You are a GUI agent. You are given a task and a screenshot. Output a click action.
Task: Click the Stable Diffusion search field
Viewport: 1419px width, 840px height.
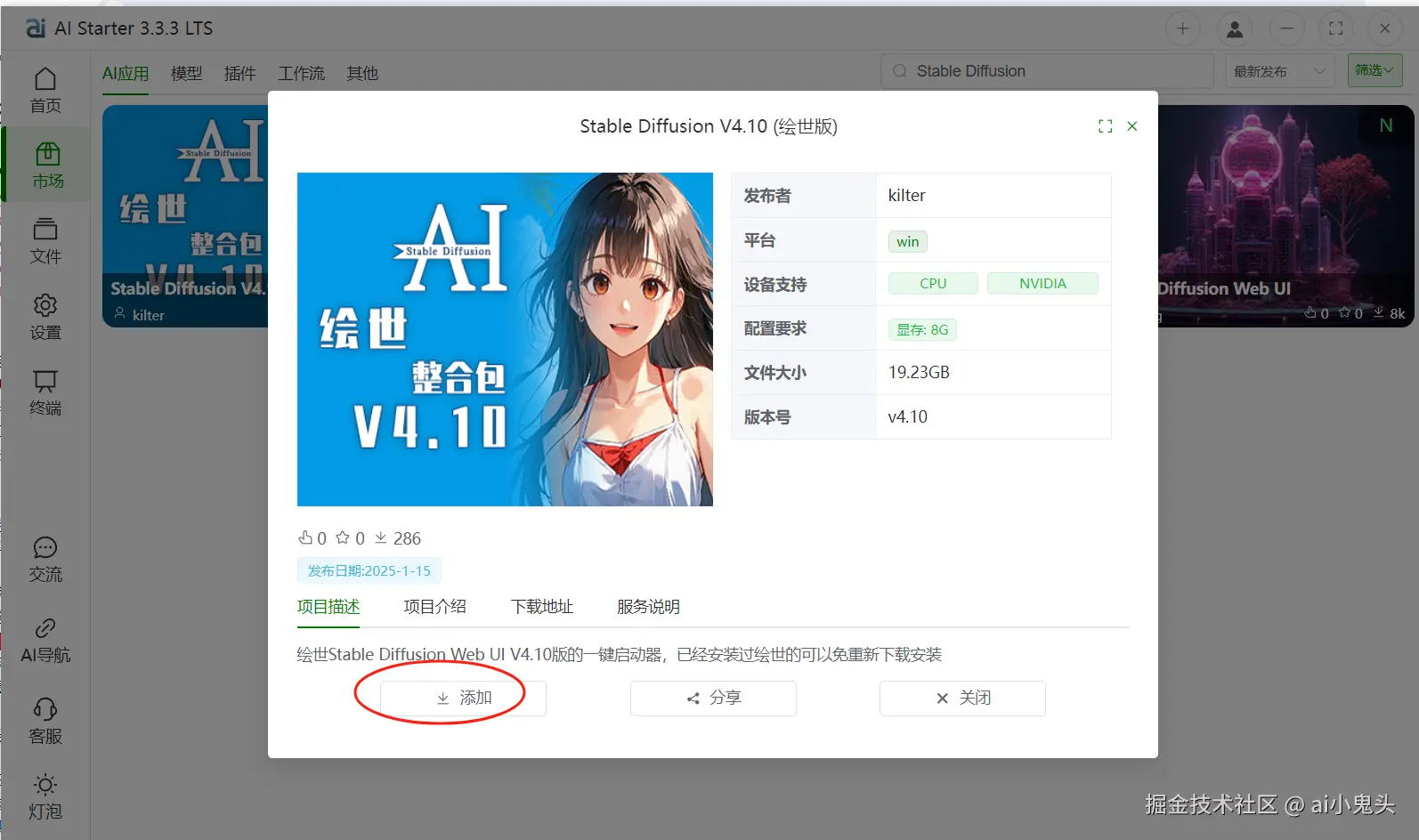point(1047,71)
